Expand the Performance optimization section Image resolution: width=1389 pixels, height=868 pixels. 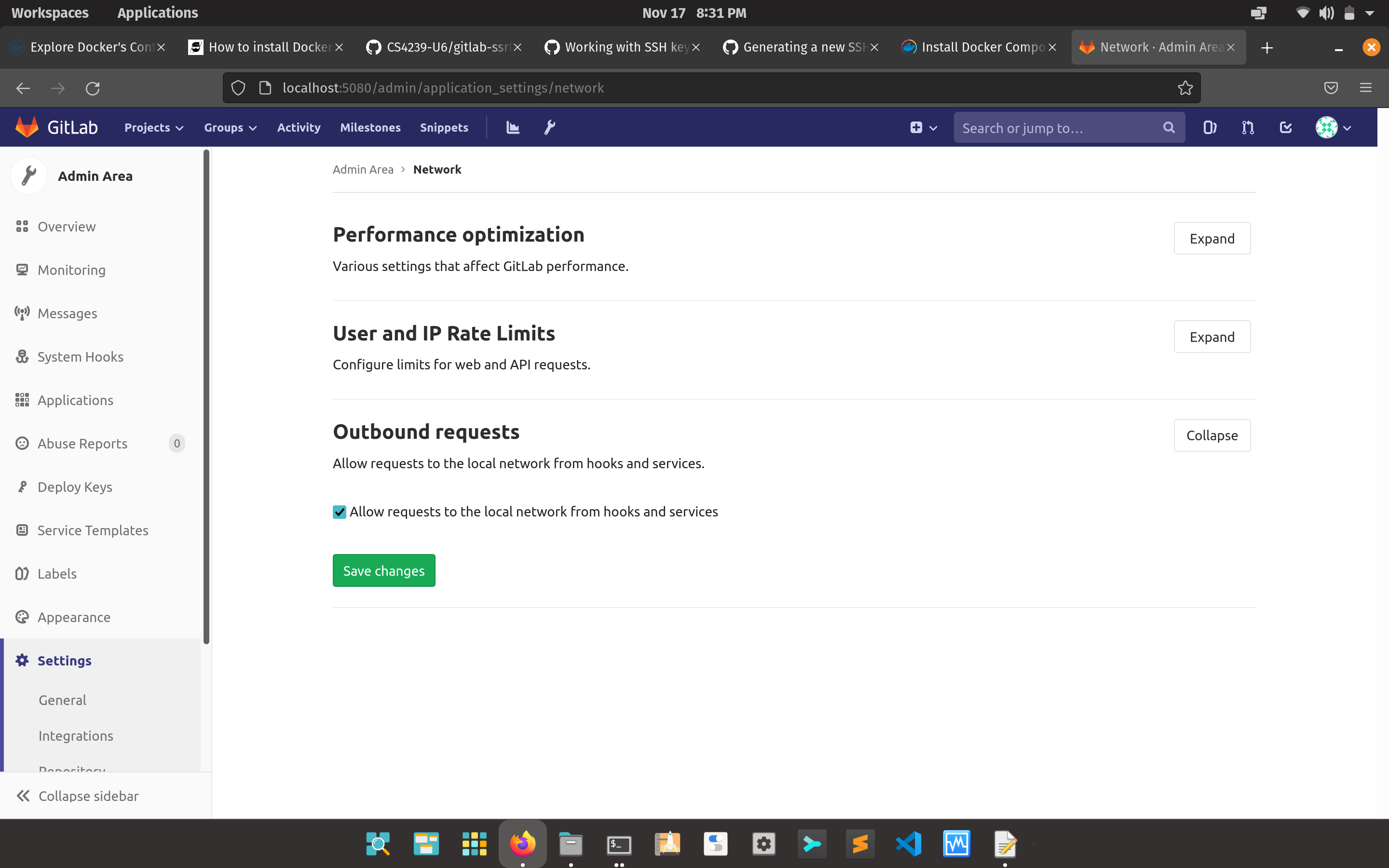point(1212,238)
